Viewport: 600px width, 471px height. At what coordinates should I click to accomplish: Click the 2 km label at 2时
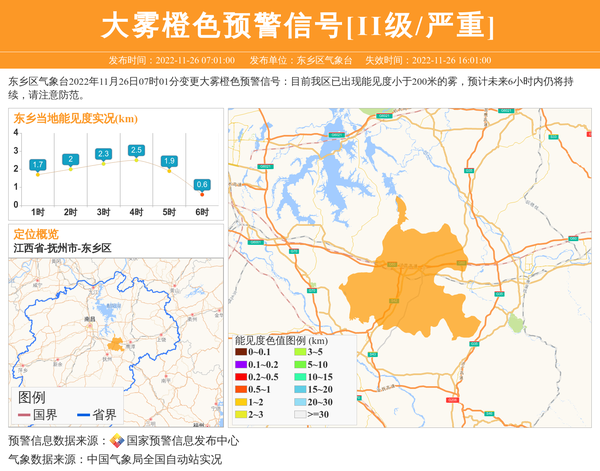pos(71,159)
